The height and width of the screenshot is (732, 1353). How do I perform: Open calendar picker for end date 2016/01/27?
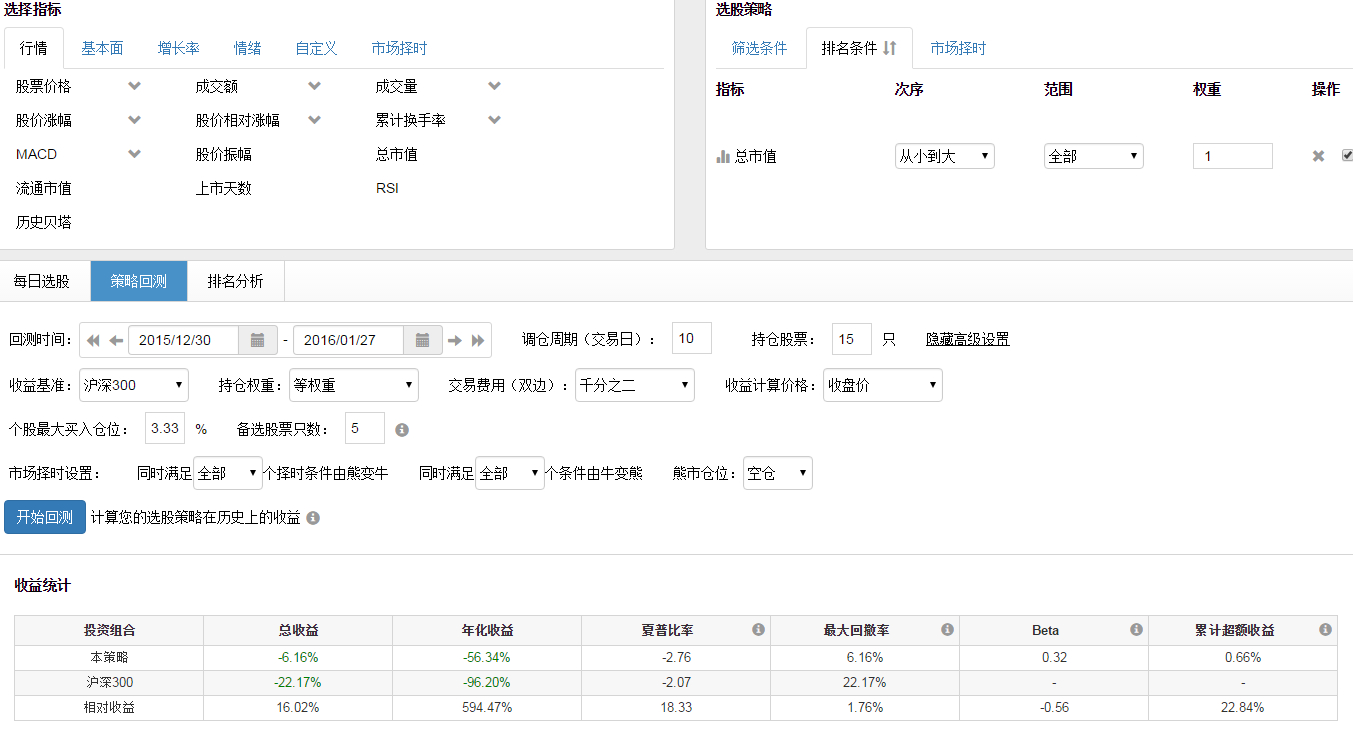(x=422, y=340)
